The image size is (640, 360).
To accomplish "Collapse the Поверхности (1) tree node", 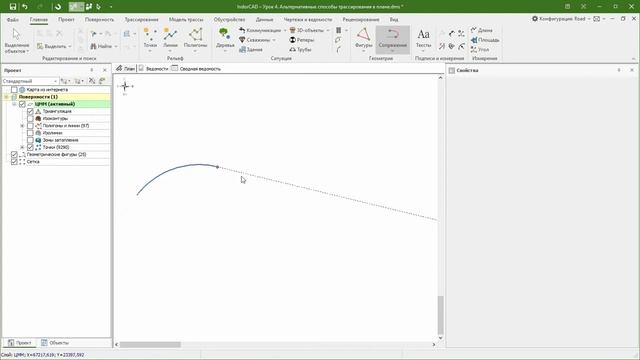I will [x=6, y=97].
